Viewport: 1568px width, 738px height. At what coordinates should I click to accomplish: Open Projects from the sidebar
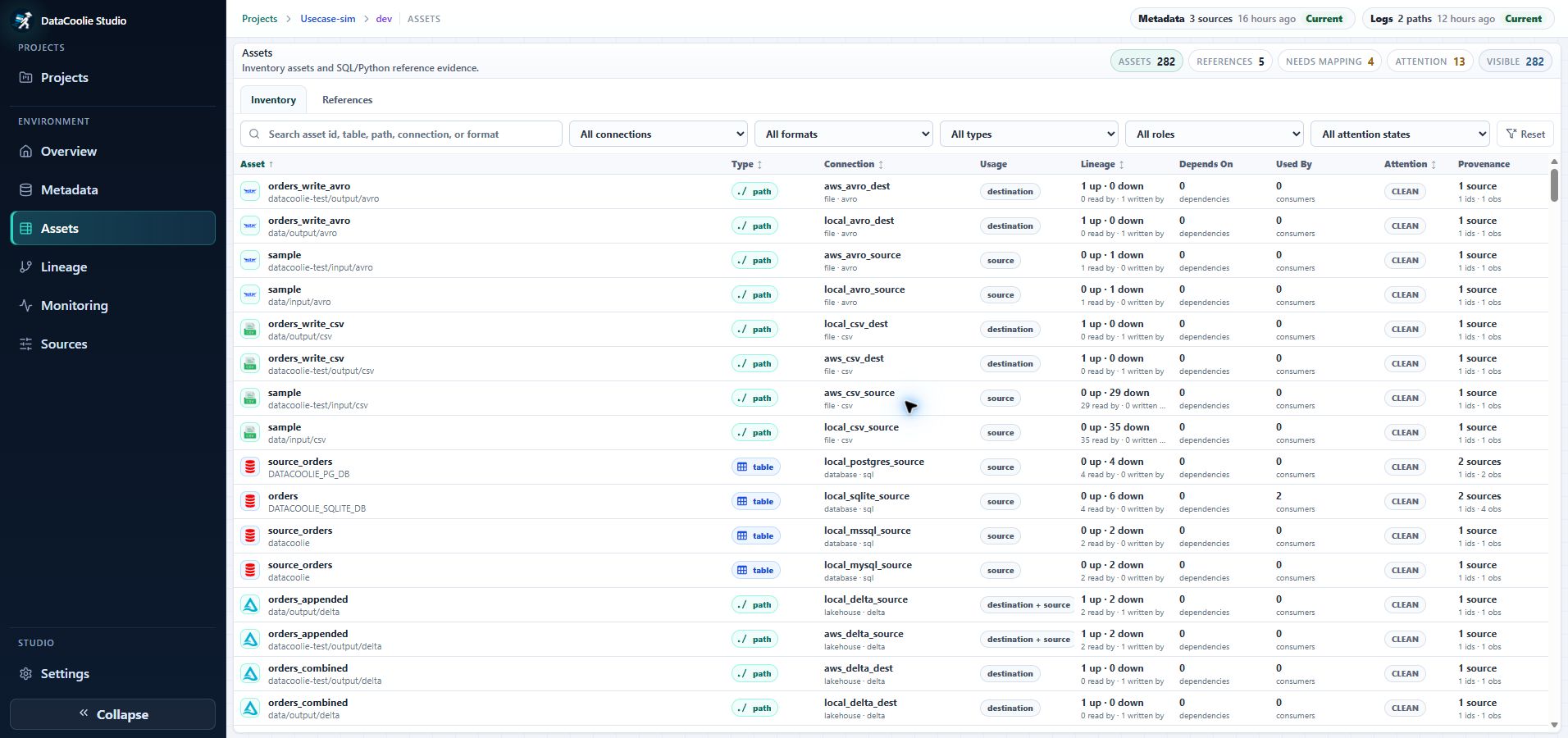[x=112, y=78]
